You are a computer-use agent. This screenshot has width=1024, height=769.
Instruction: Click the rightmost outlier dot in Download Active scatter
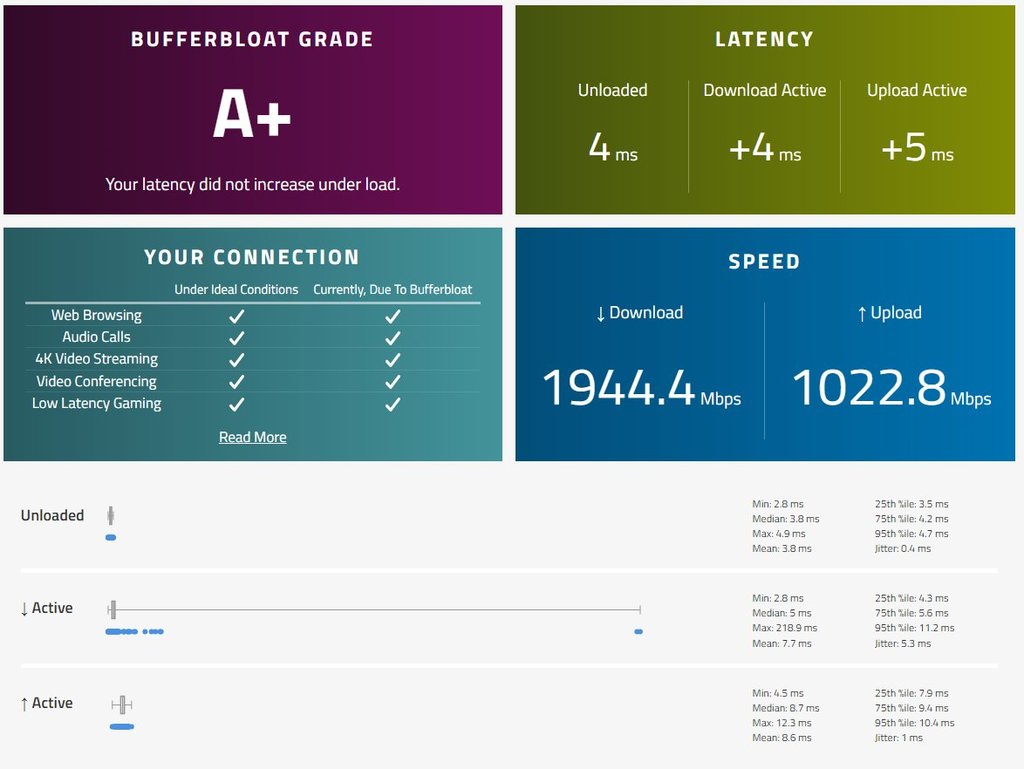coord(639,631)
